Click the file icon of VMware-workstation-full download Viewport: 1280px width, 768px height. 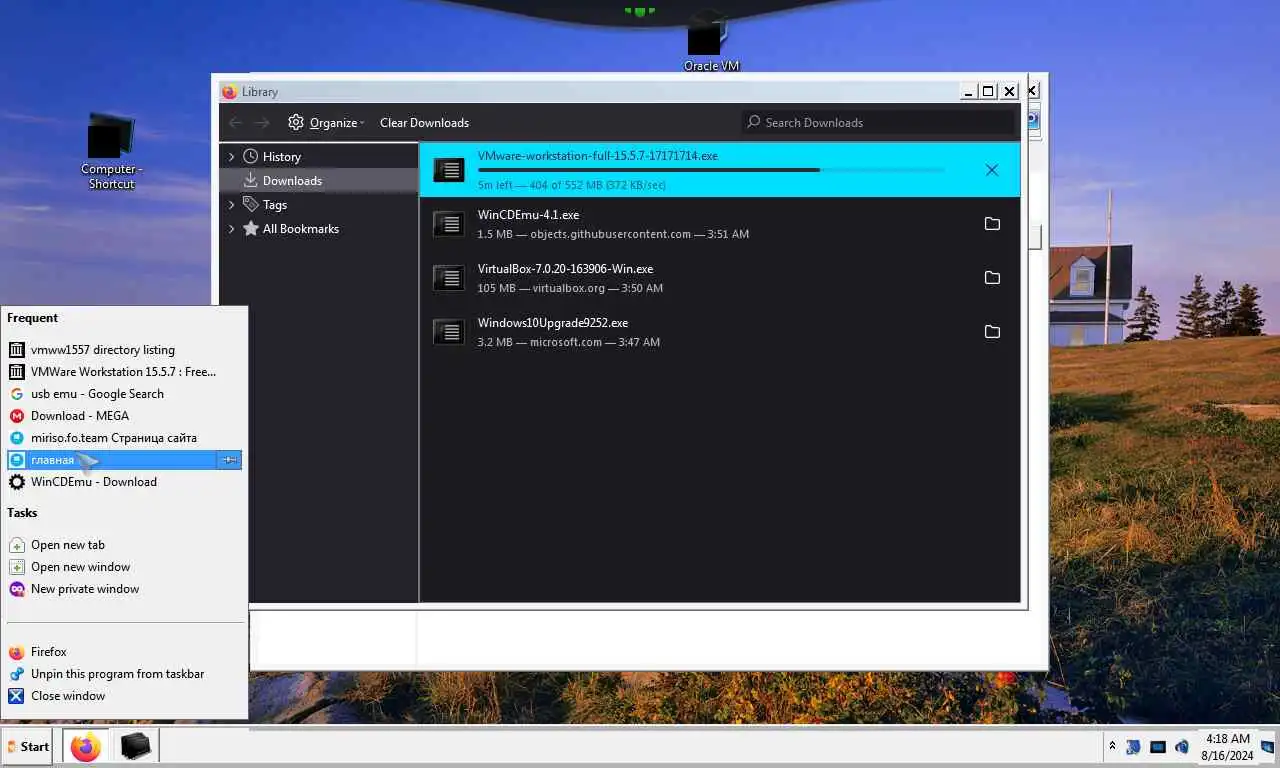pyautogui.click(x=449, y=170)
